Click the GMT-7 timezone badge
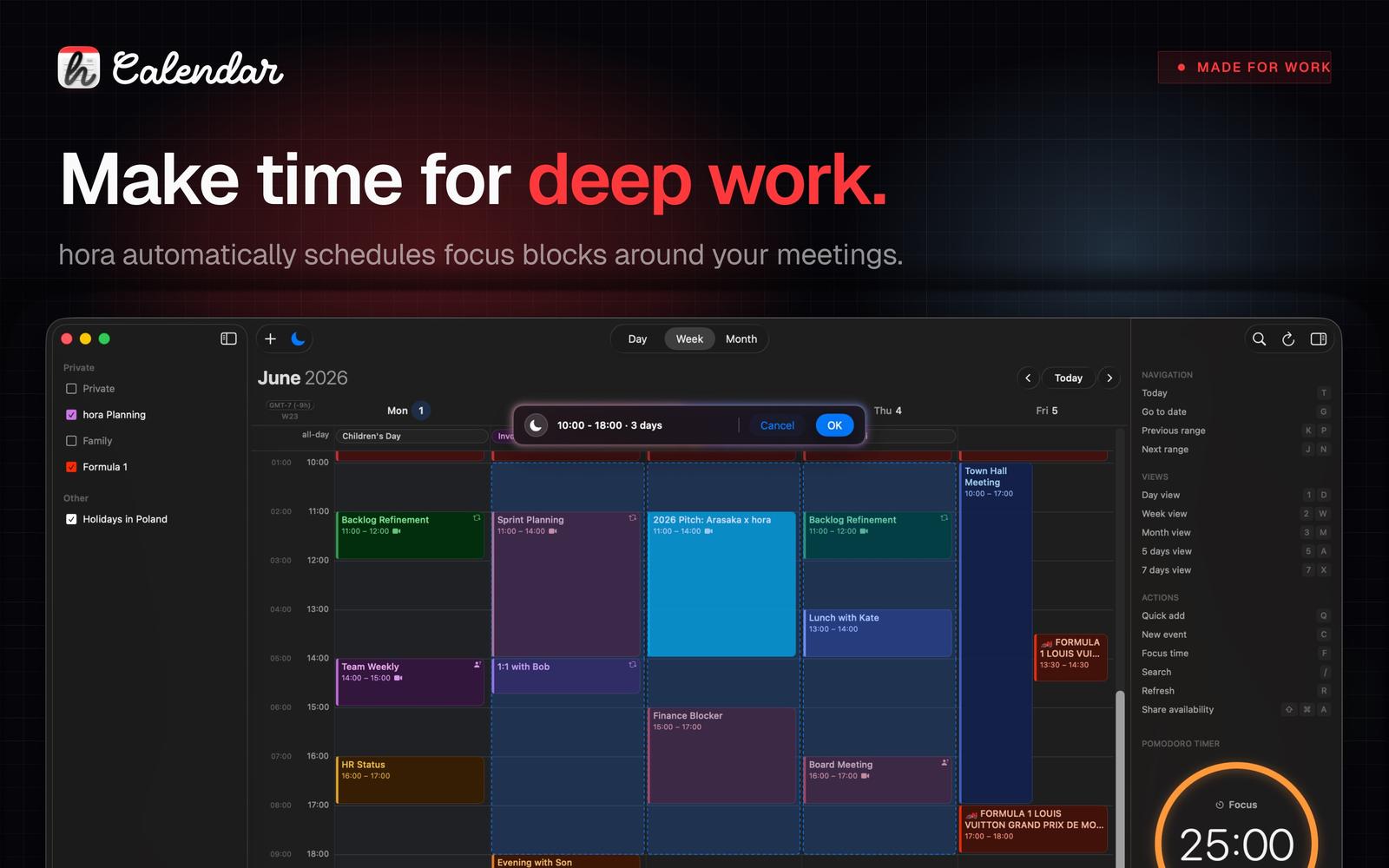Image resolution: width=1389 pixels, height=868 pixels. pyautogui.click(x=290, y=405)
